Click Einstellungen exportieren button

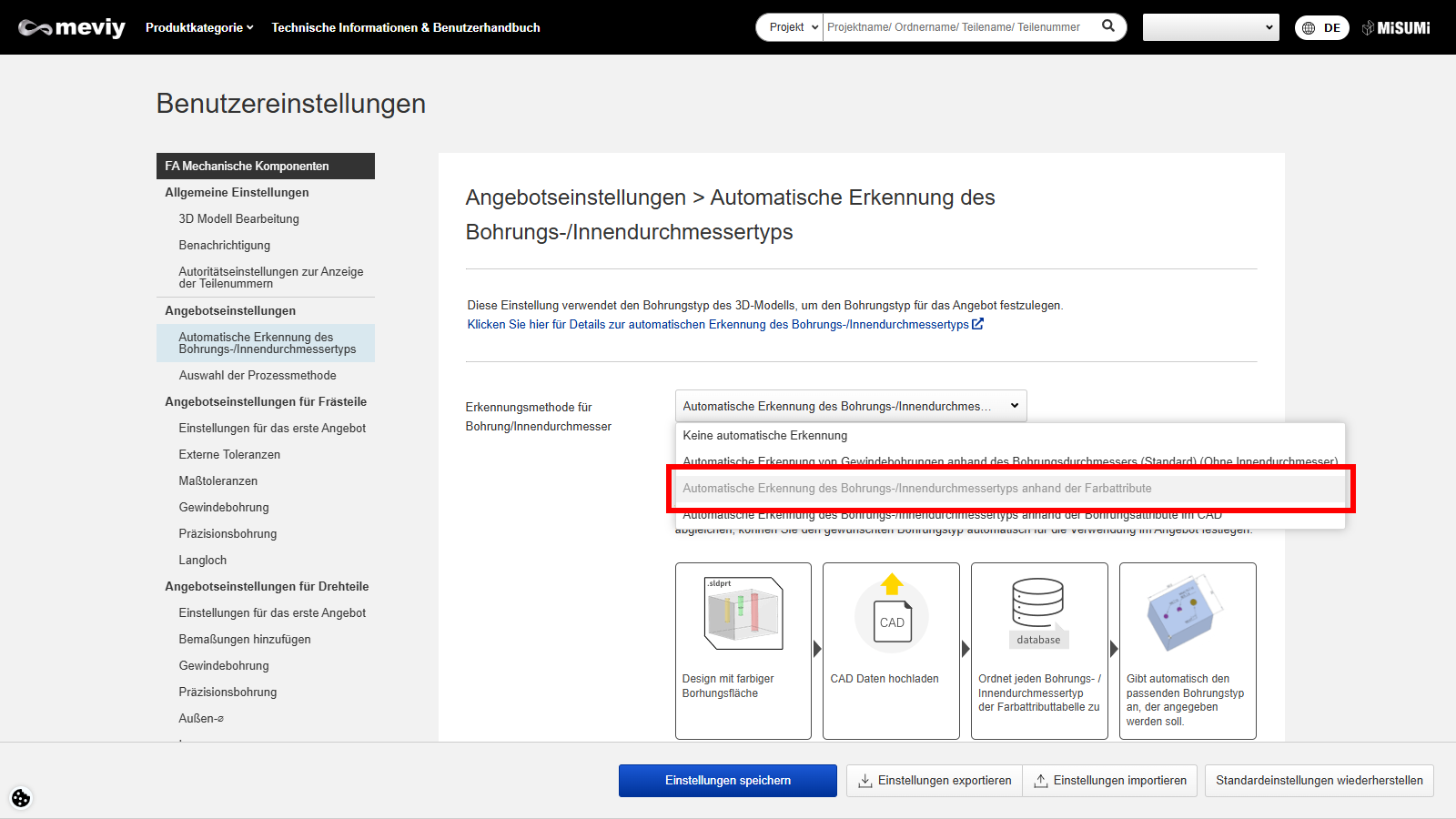point(935,781)
